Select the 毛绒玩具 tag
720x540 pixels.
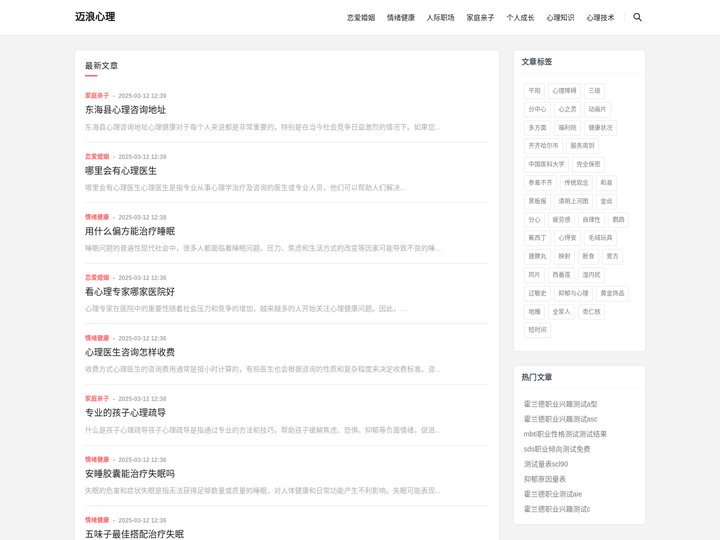600,237
